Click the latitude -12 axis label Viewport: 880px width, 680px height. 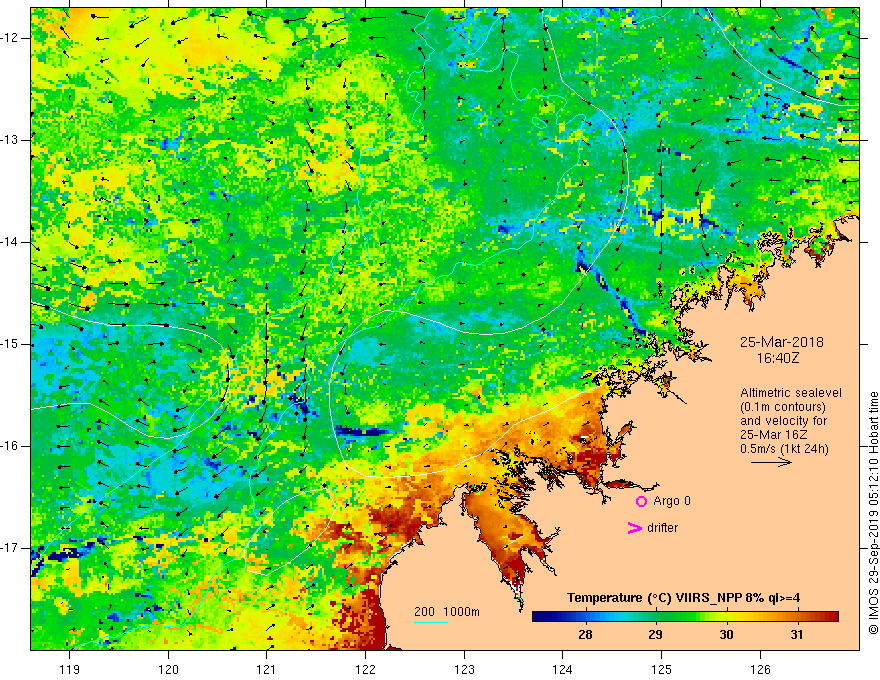10,38
